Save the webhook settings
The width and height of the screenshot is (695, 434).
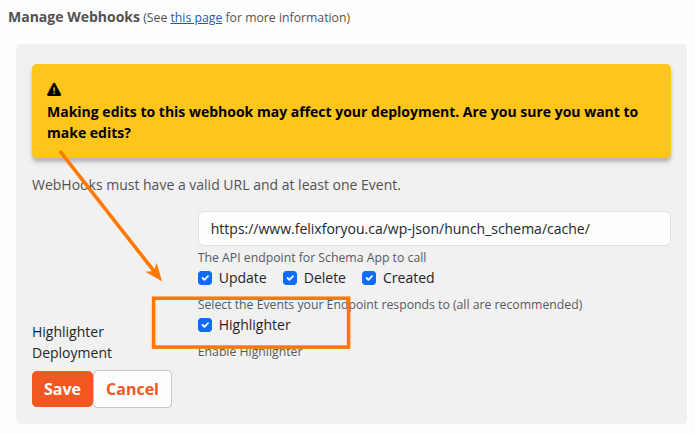(x=62, y=389)
